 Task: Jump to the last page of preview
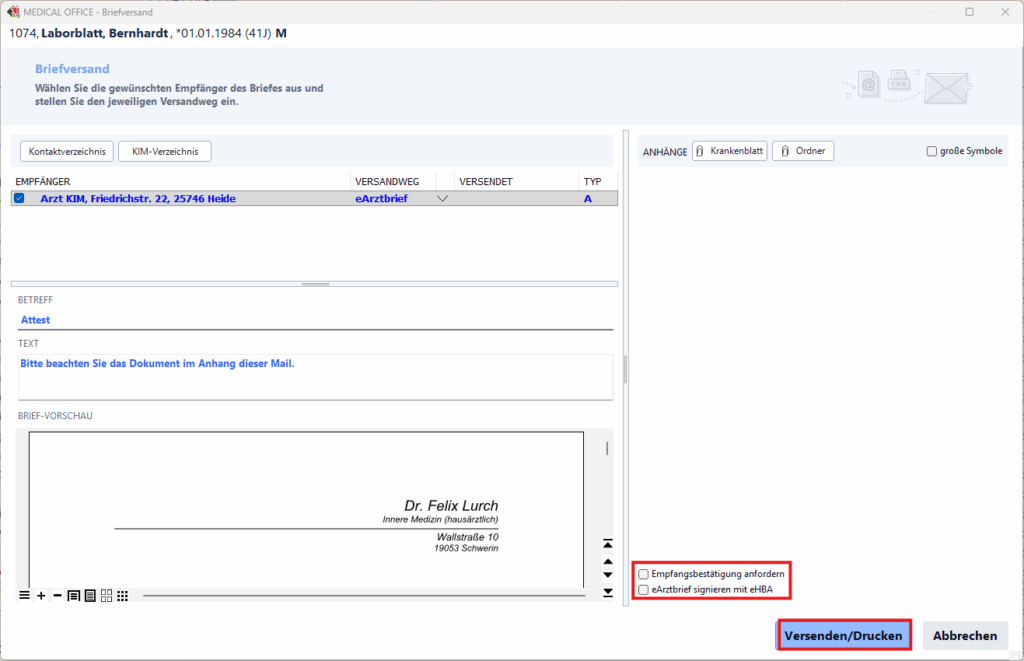point(607,593)
